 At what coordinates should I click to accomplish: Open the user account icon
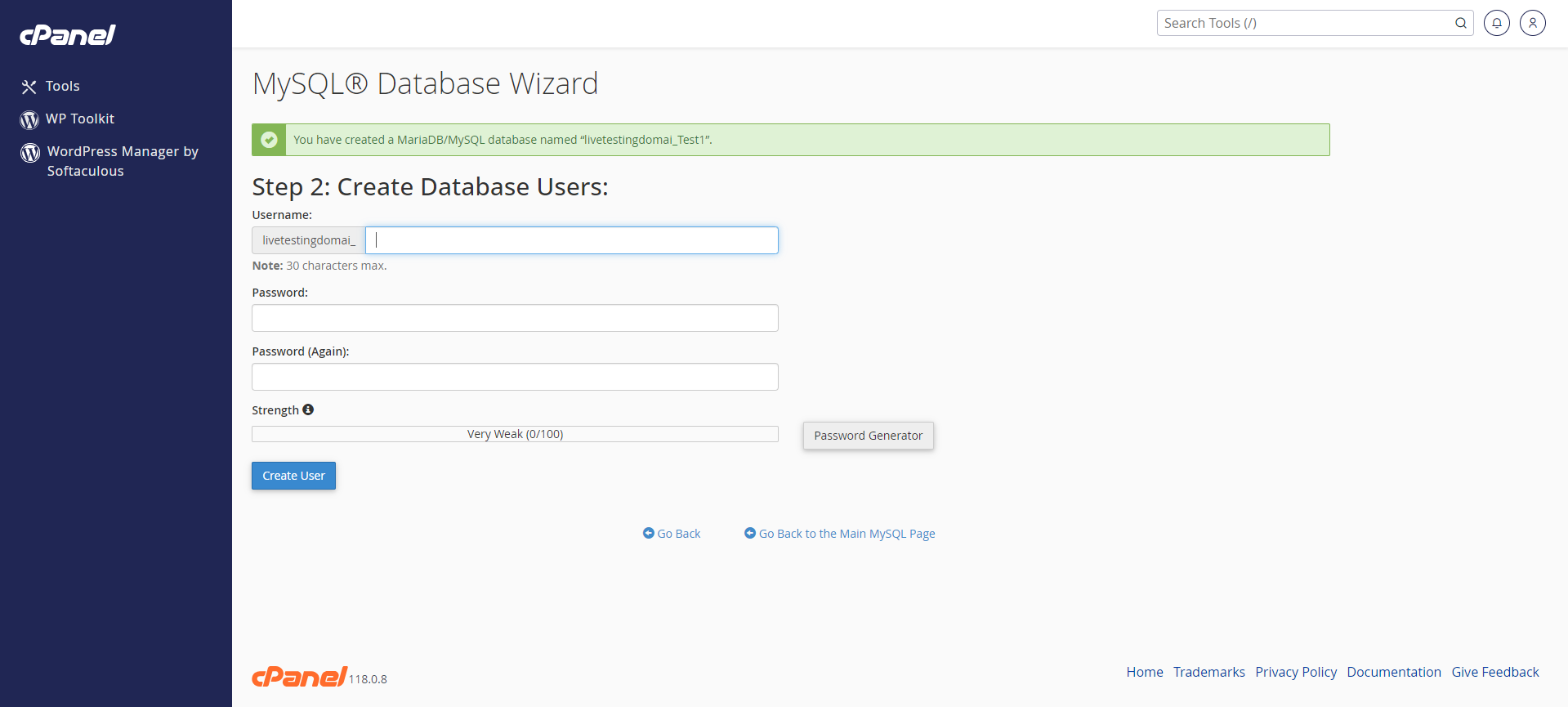1533,23
